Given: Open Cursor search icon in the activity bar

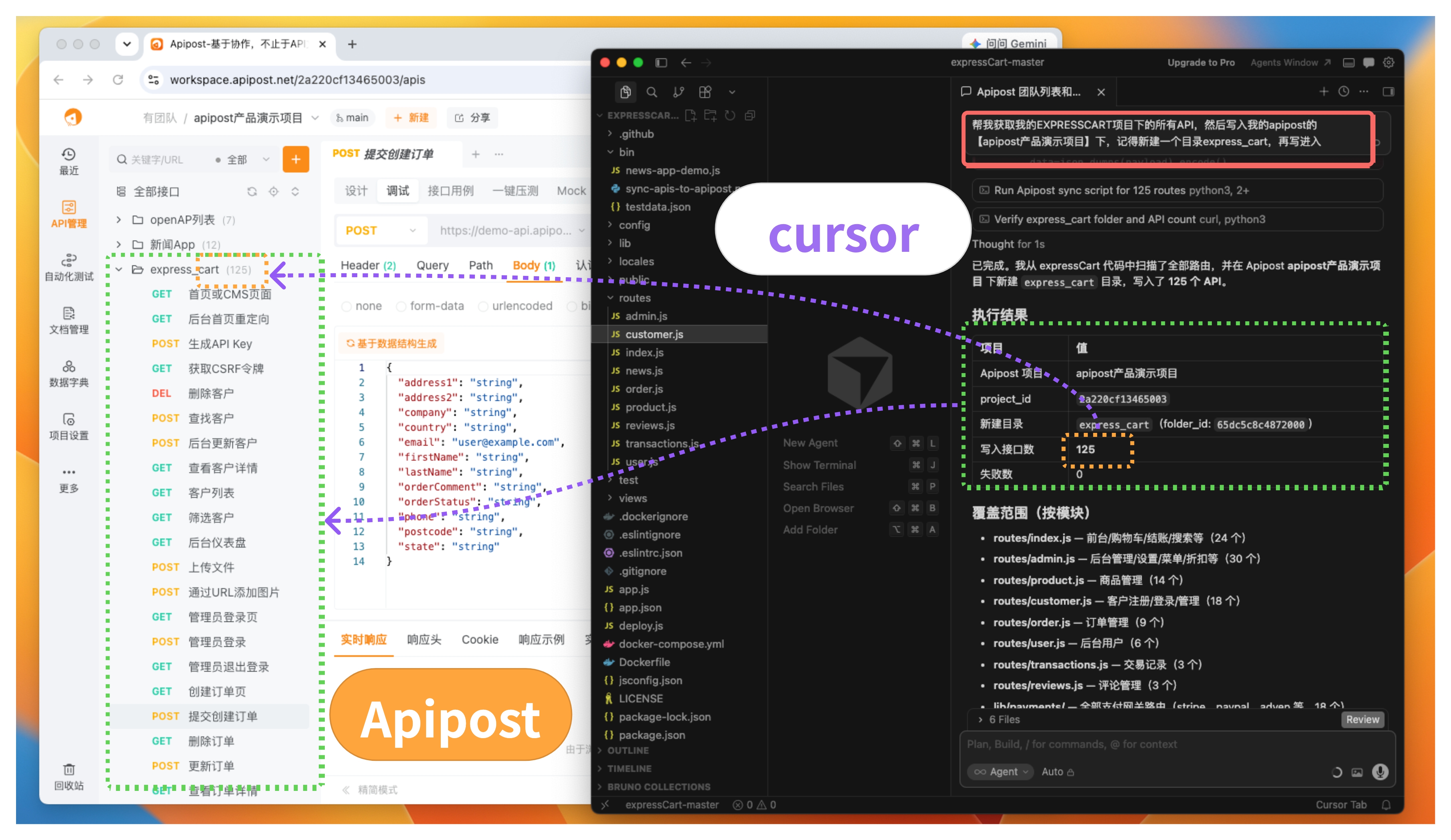Looking at the screenshot, I should coord(652,92).
